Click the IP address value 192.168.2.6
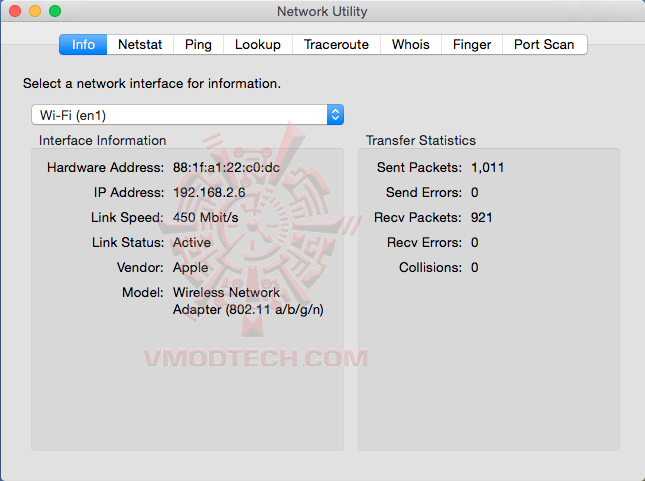 [x=211, y=193]
